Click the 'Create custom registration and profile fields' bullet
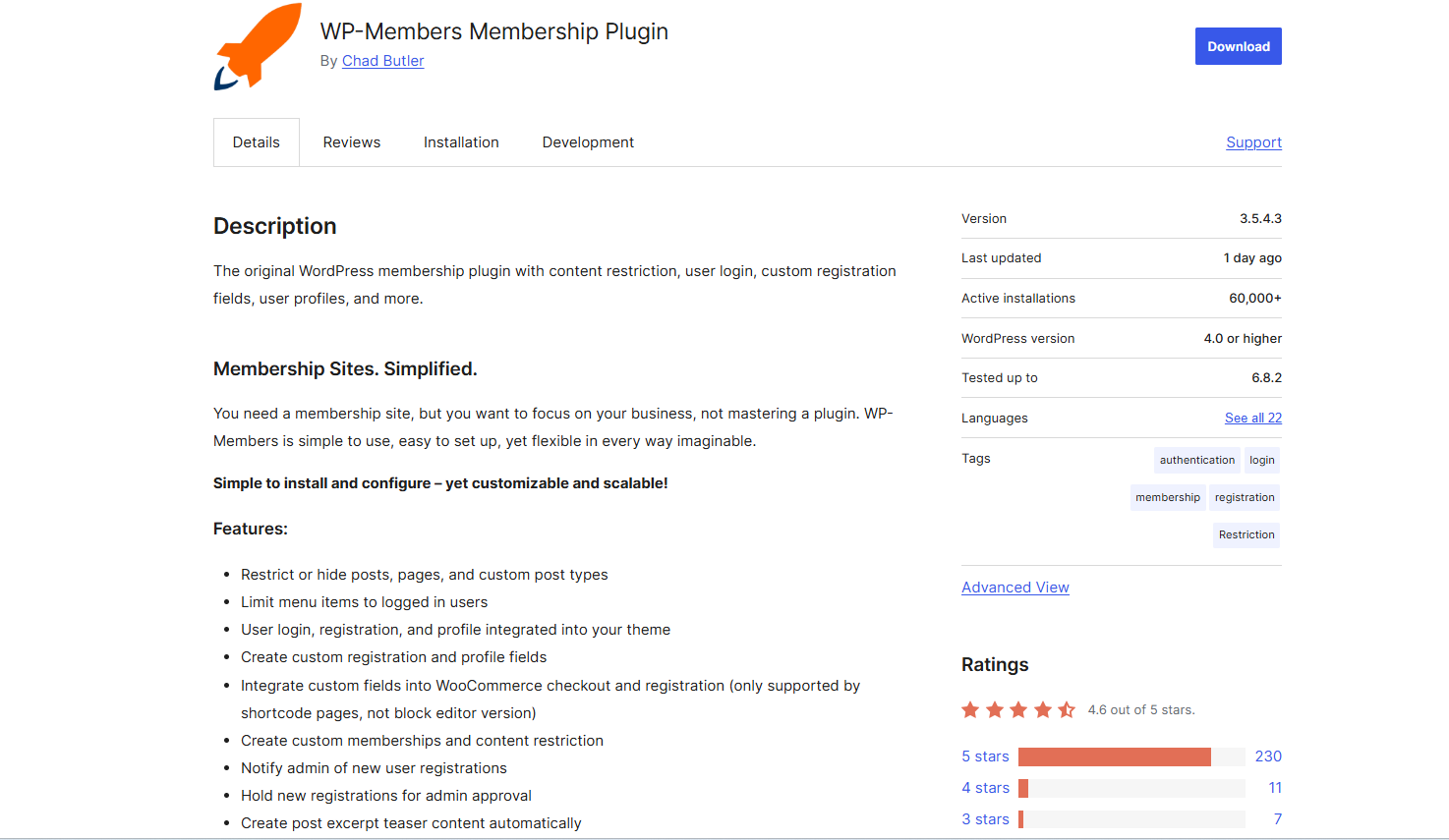 394,657
